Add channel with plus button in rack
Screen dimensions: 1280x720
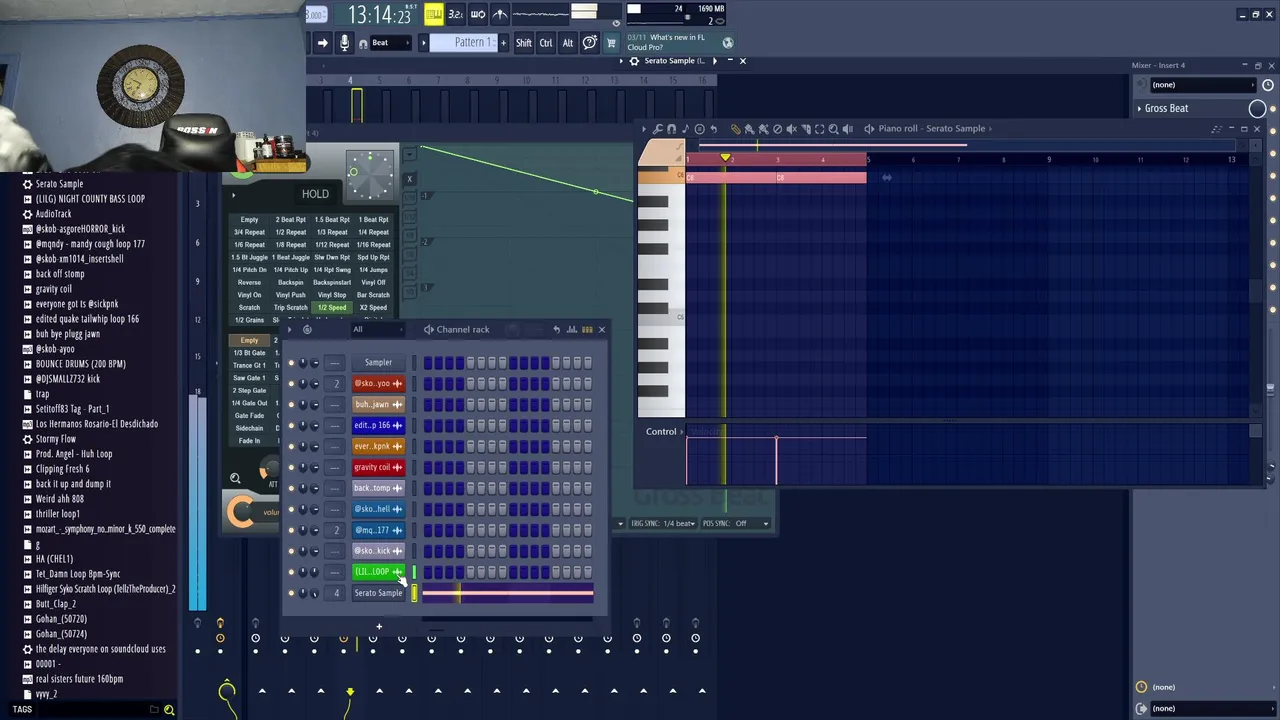click(379, 627)
